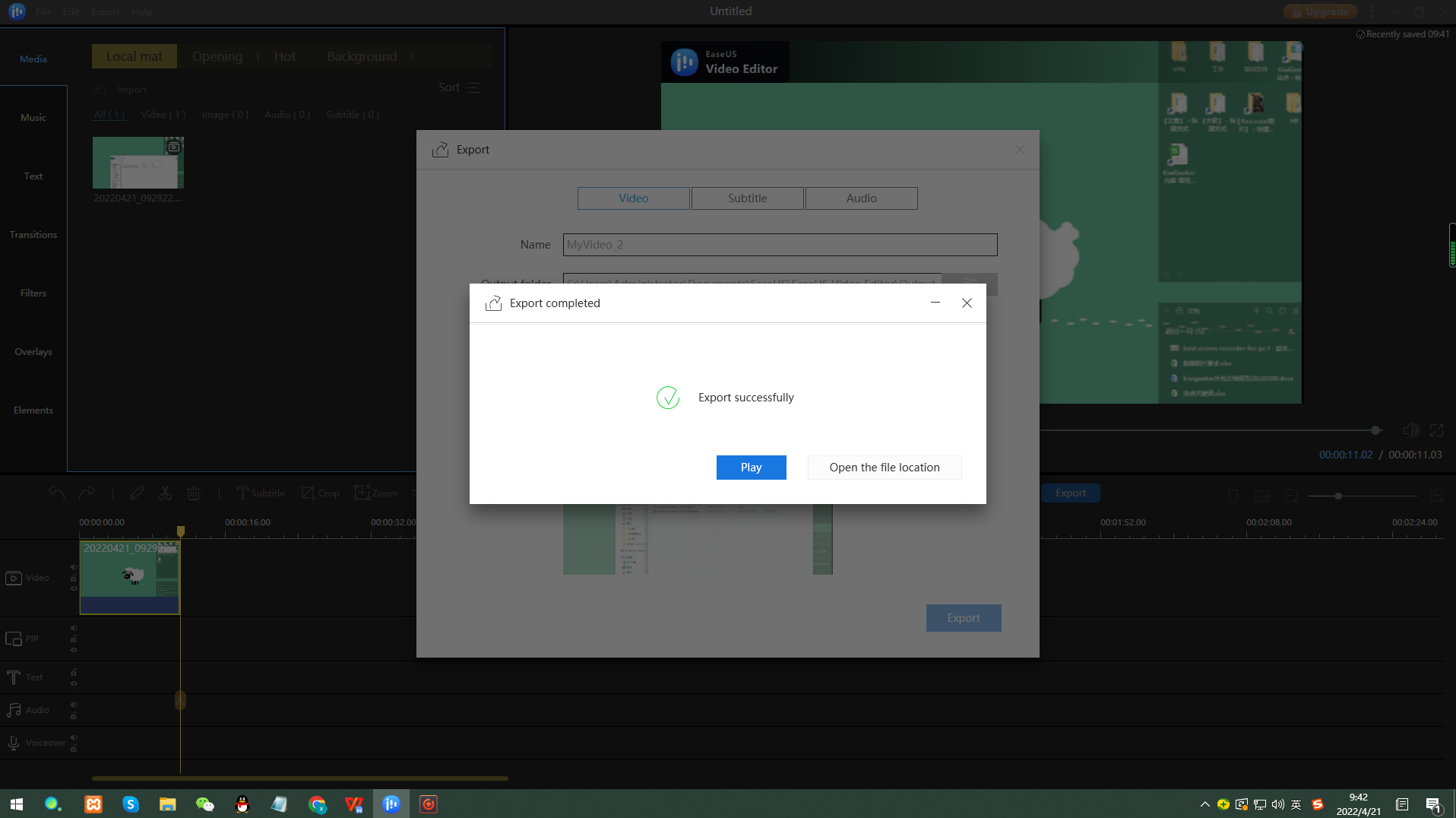This screenshot has height=818, width=1456.
Task: Switch to the Audio export tab
Action: [862, 198]
